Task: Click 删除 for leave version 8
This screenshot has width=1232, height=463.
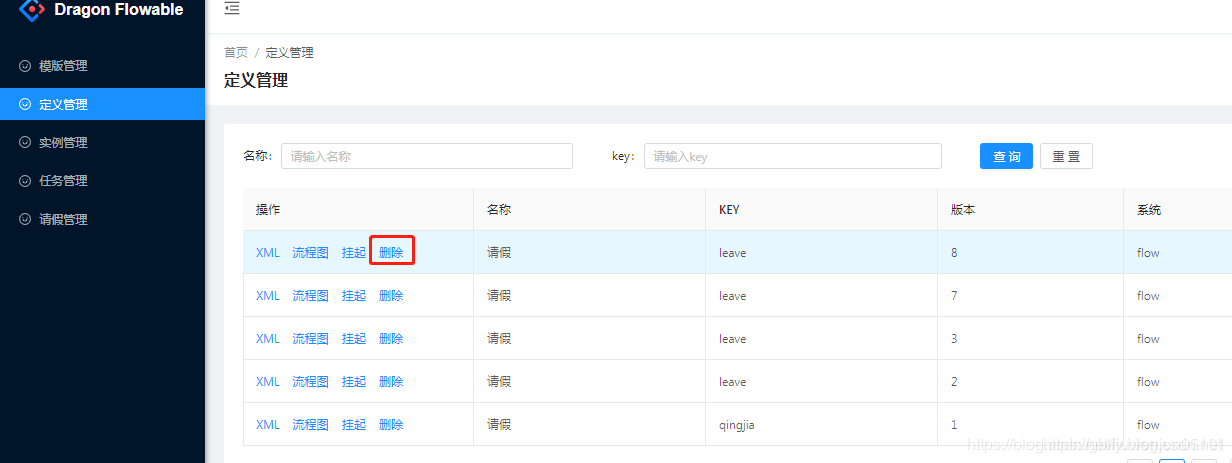Action: [391, 252]
